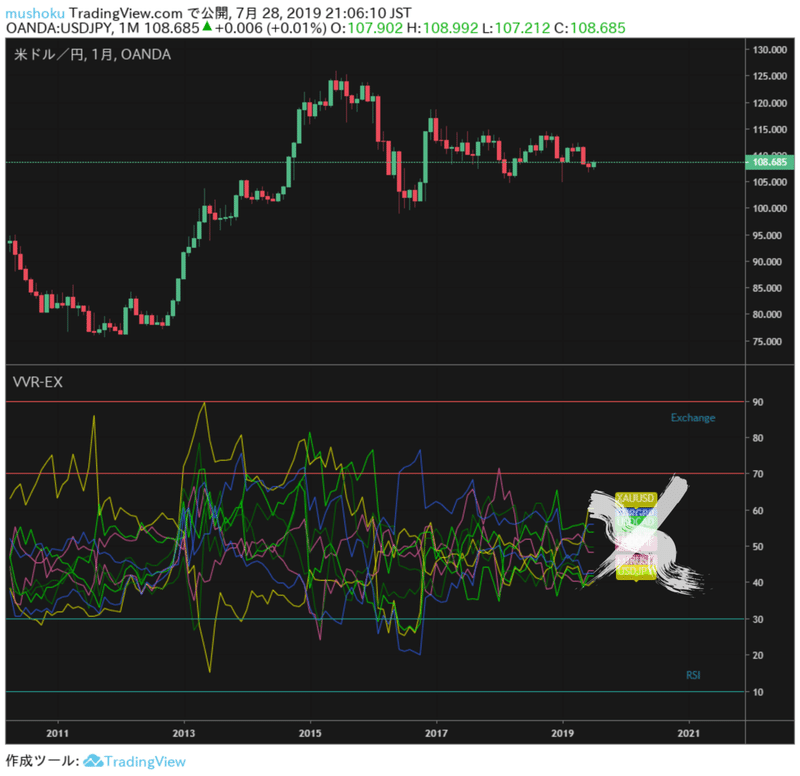The image size is (800, 776).
Task: Click the Exchange label in indicator pane
Action: [x=692, y=417]
